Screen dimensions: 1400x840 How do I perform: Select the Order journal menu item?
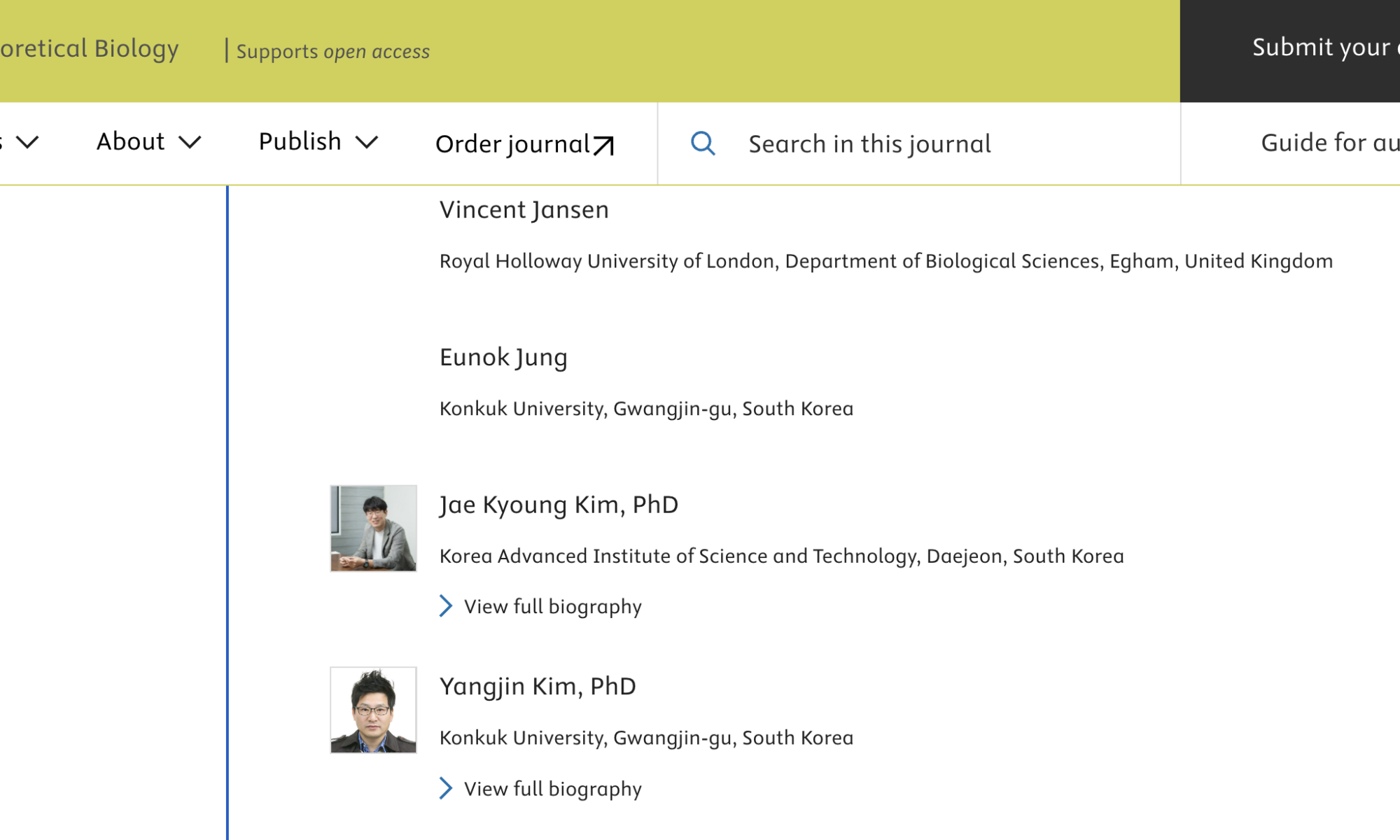pyautogui.click(x=512, y=144)
